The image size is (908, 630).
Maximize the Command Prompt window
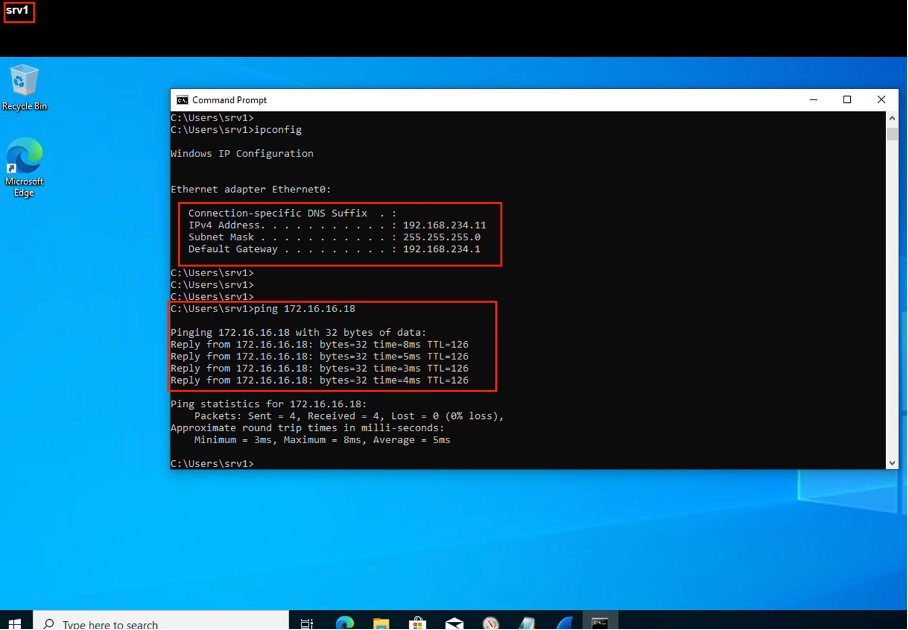[x=847, y=100]
